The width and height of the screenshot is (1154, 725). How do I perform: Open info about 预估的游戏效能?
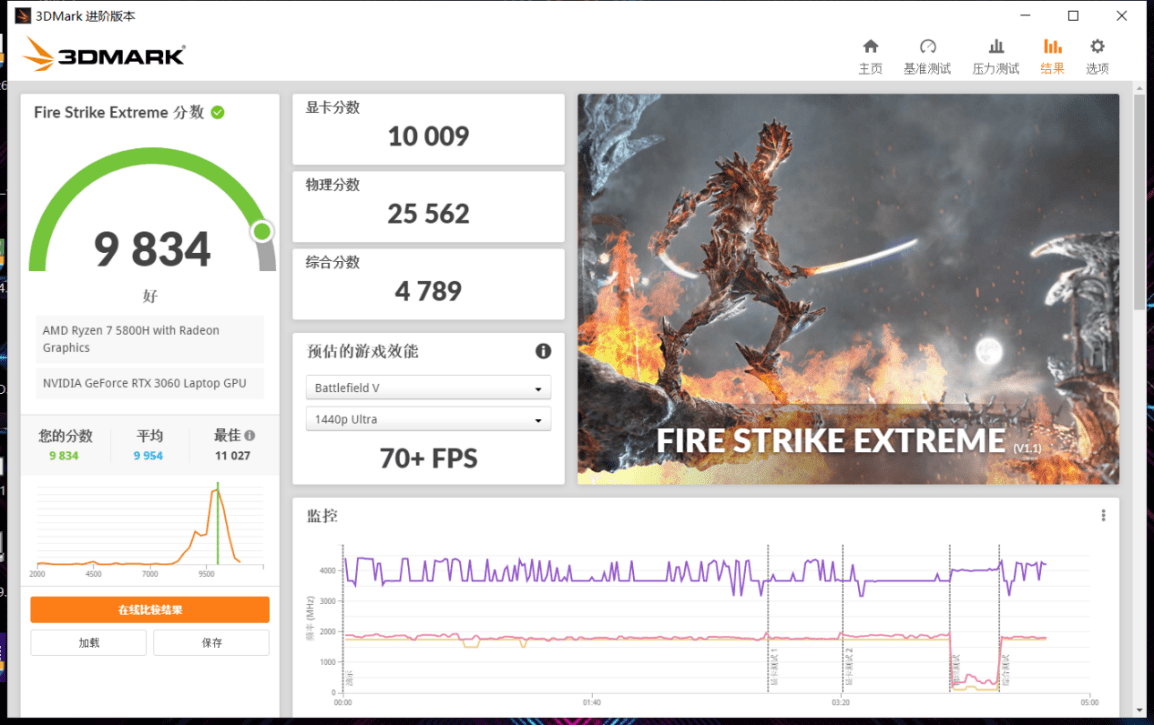[543, 351]
